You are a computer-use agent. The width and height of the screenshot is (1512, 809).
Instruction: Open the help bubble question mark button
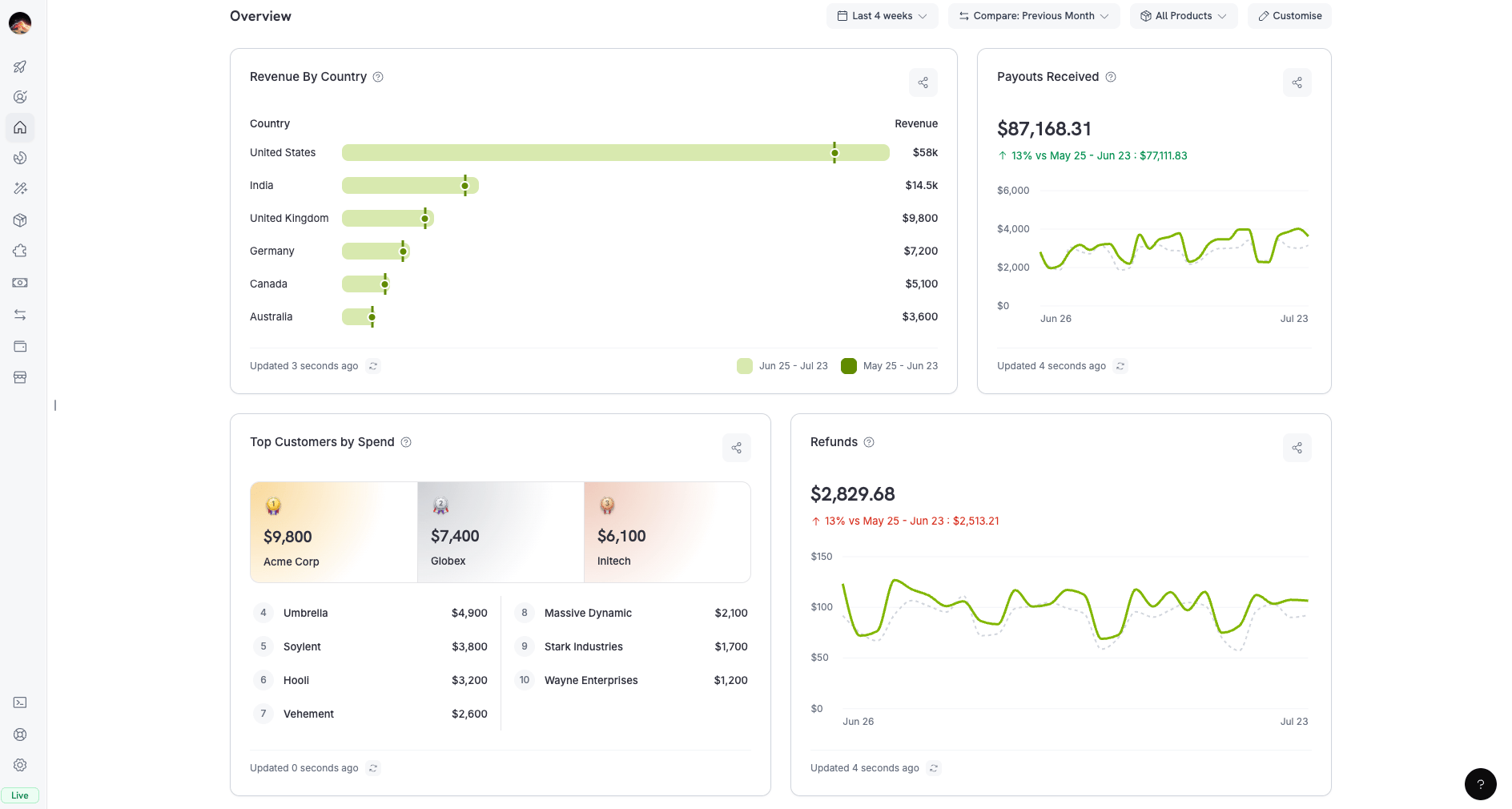[x=1480, y=784]
